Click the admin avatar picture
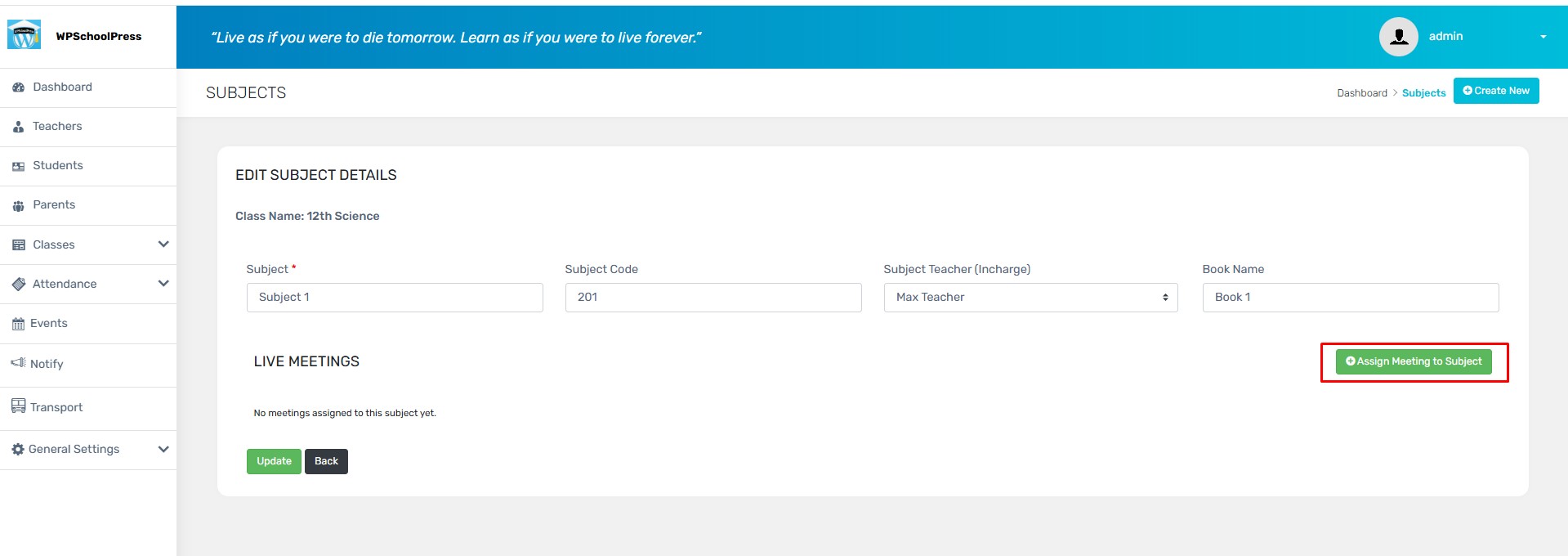The image size is (1568, 556). coord(1398,37)
